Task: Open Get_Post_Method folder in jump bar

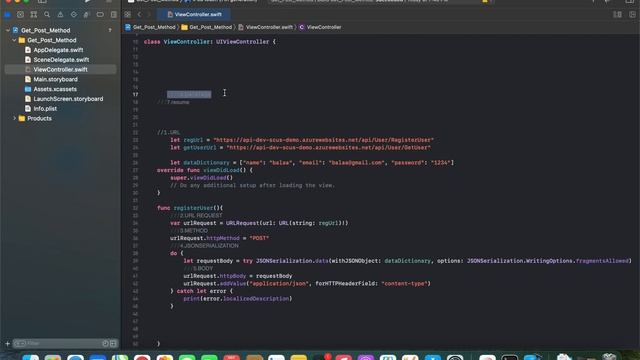Action: point(207,27)
